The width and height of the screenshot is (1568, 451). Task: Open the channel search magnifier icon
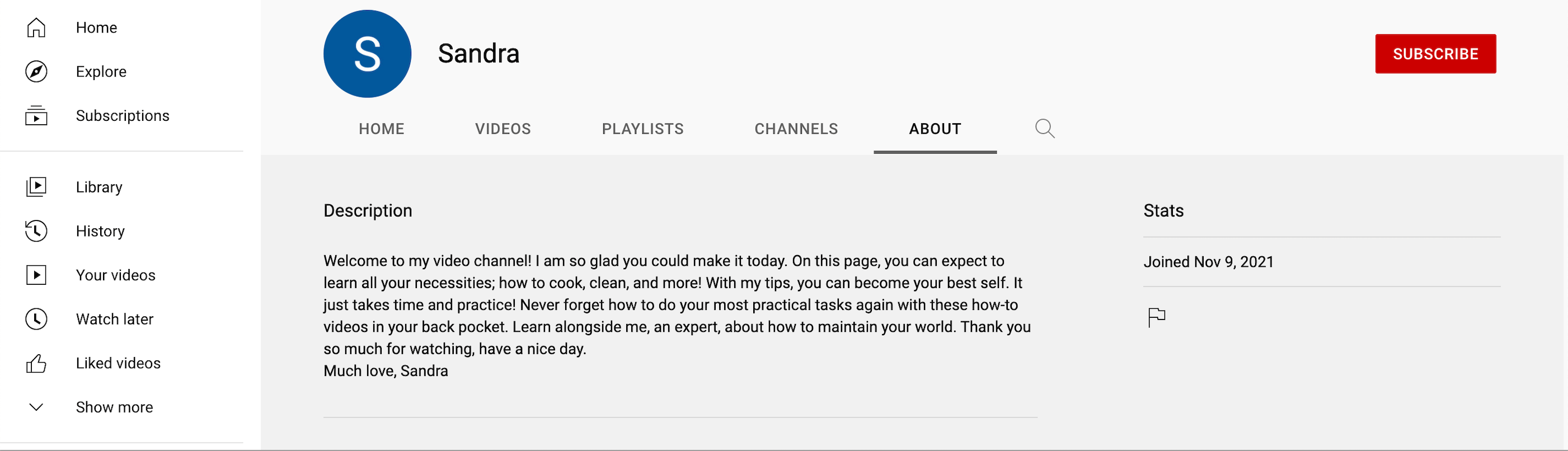1045,129
